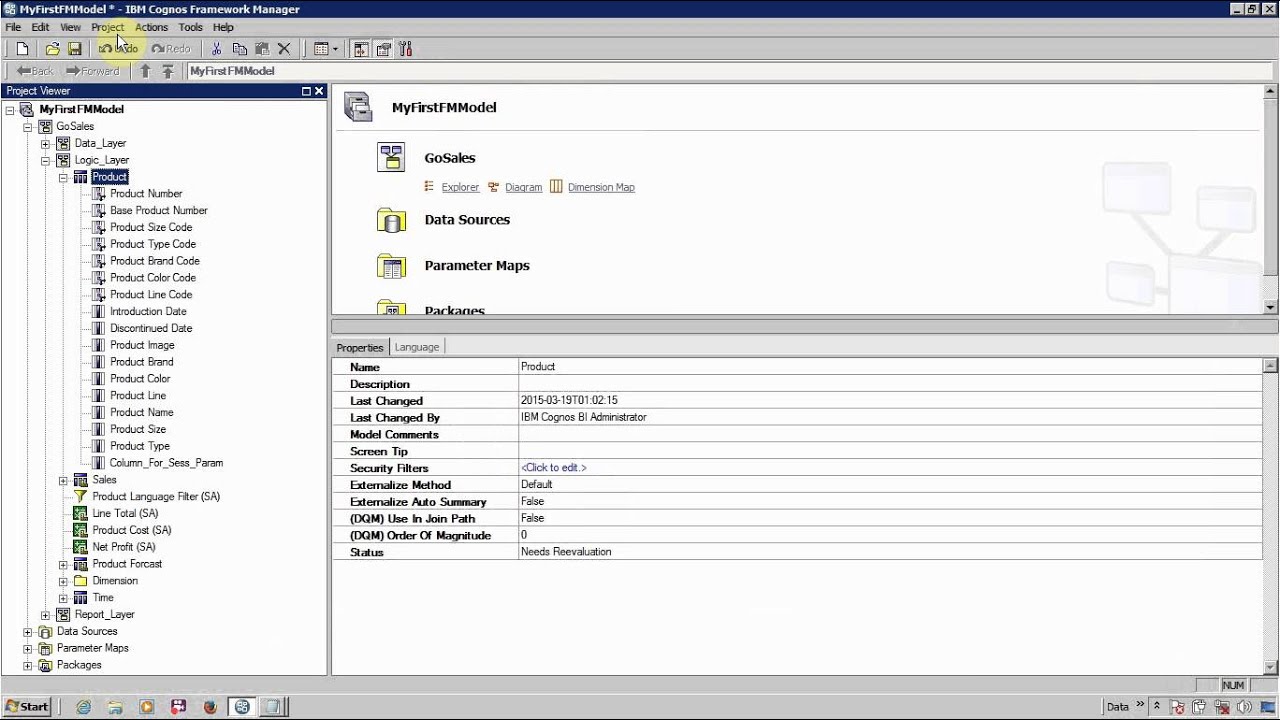Expand the Sales query subject
The image size is (1280, 720).
point(63,480)
